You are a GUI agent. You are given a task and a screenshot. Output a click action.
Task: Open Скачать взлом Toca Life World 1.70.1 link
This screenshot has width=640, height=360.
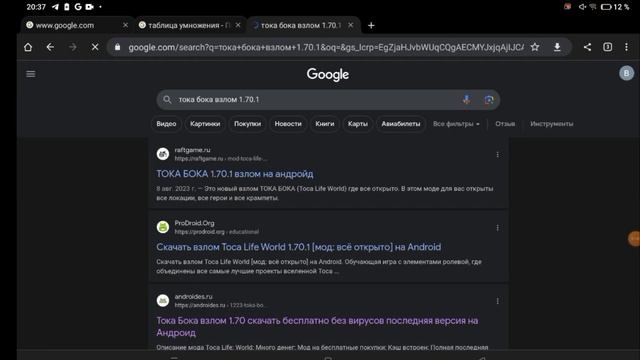(x=298, y=247)
